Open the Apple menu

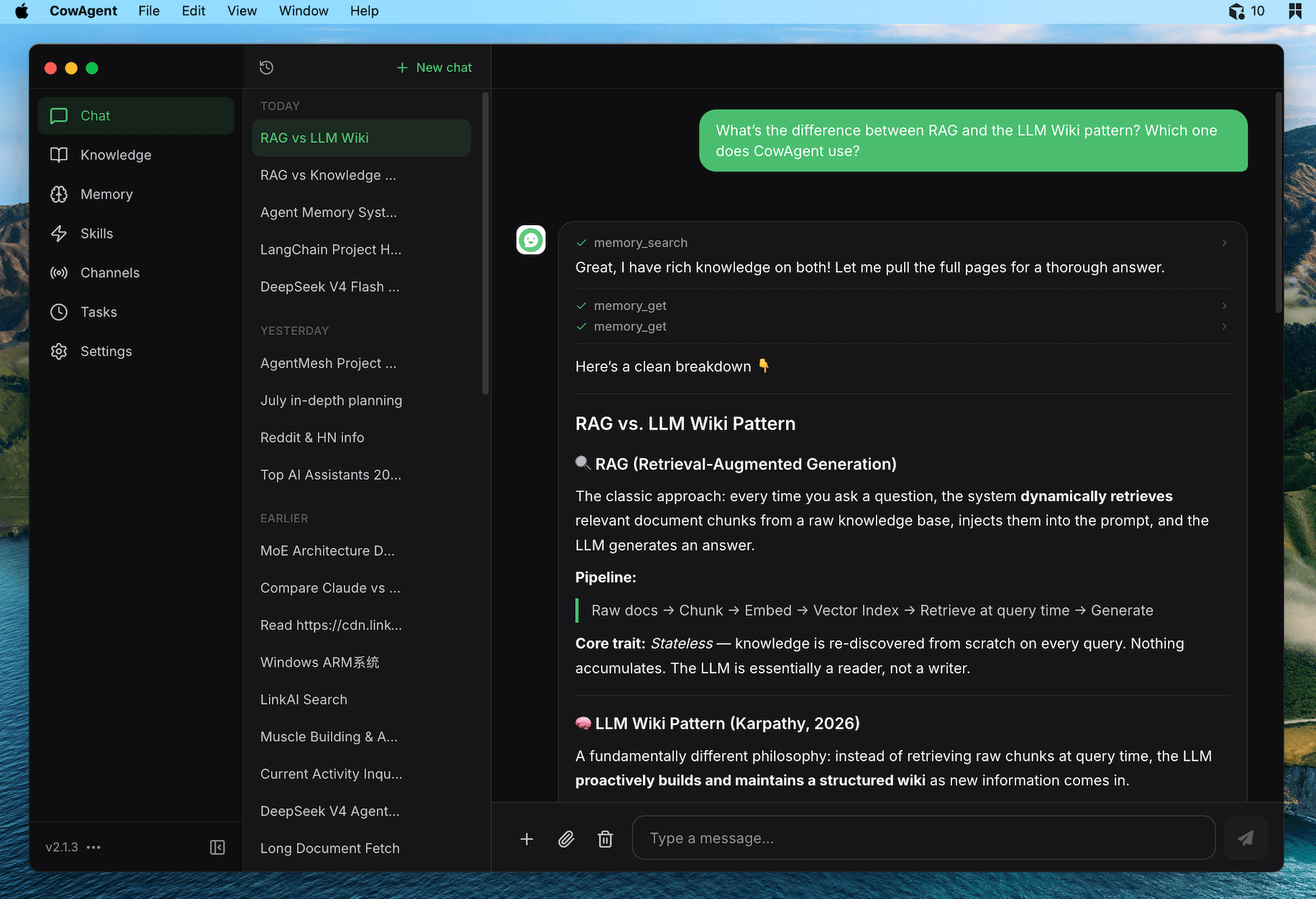coord(22,11)
